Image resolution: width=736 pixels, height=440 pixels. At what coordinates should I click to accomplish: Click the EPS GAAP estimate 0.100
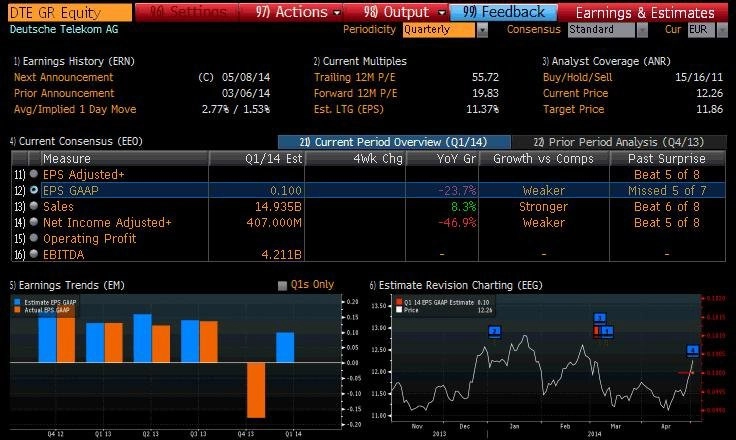coord(286,191)
